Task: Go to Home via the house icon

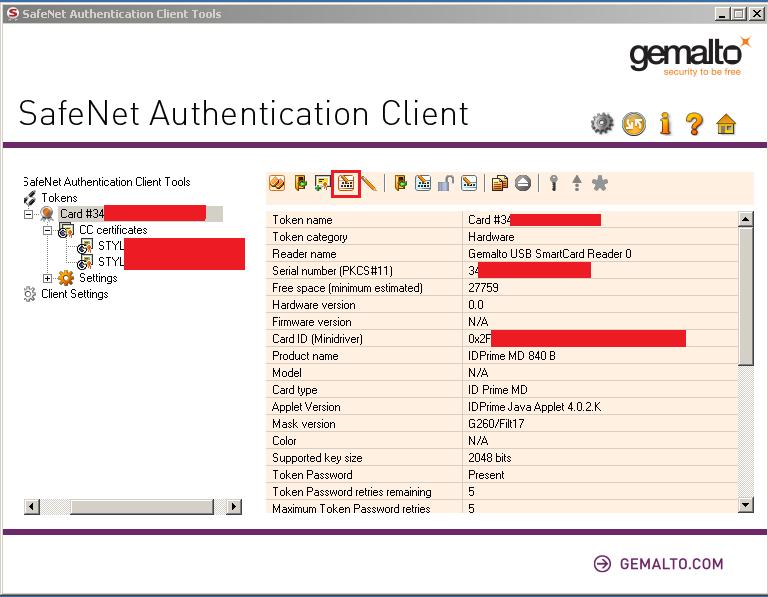Action: tap(726, 124)
